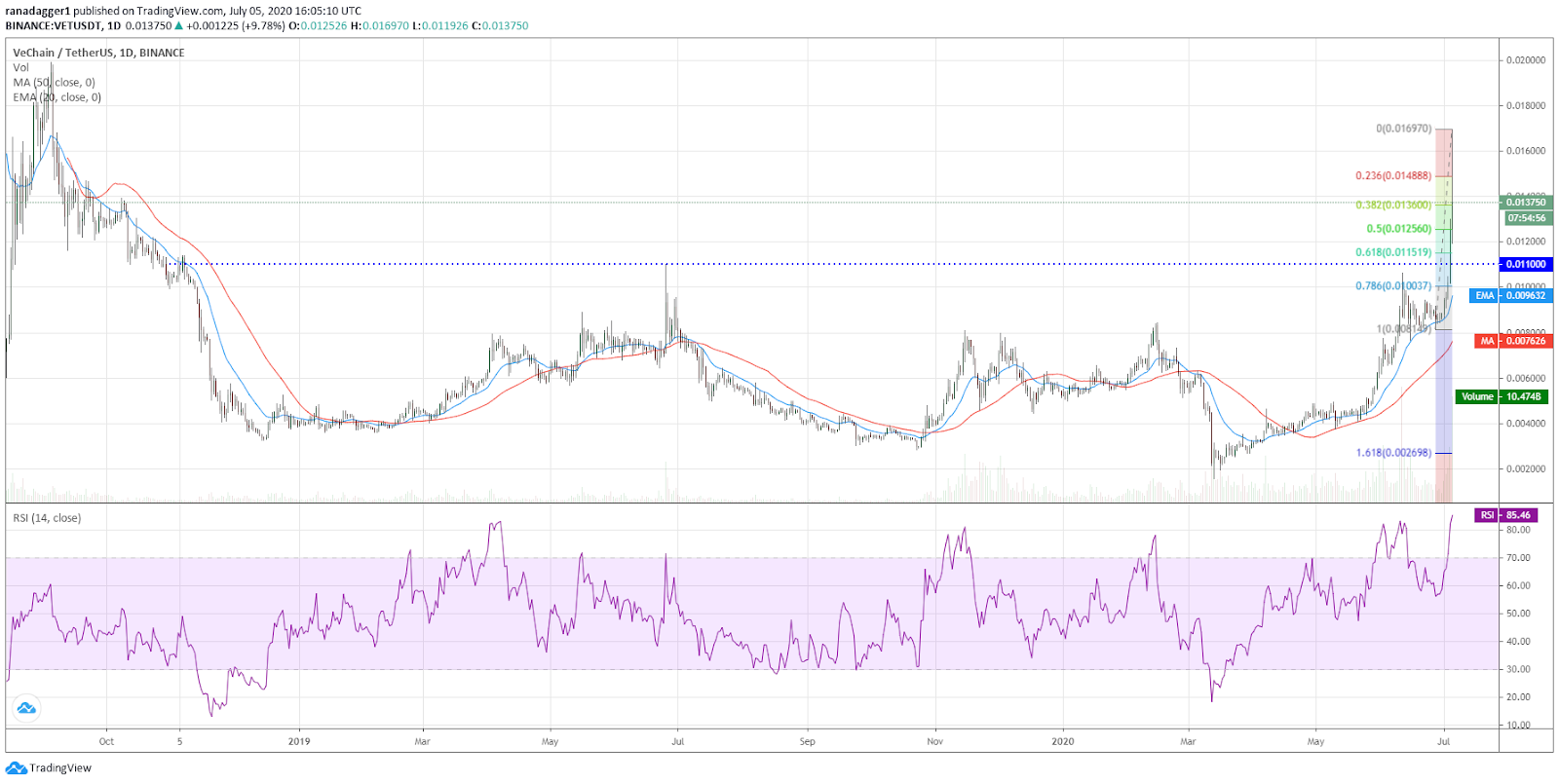Select the Fibonacci 0.382(0.013600) level label
Screen dimensions: 1559x784
(1393, 205)
